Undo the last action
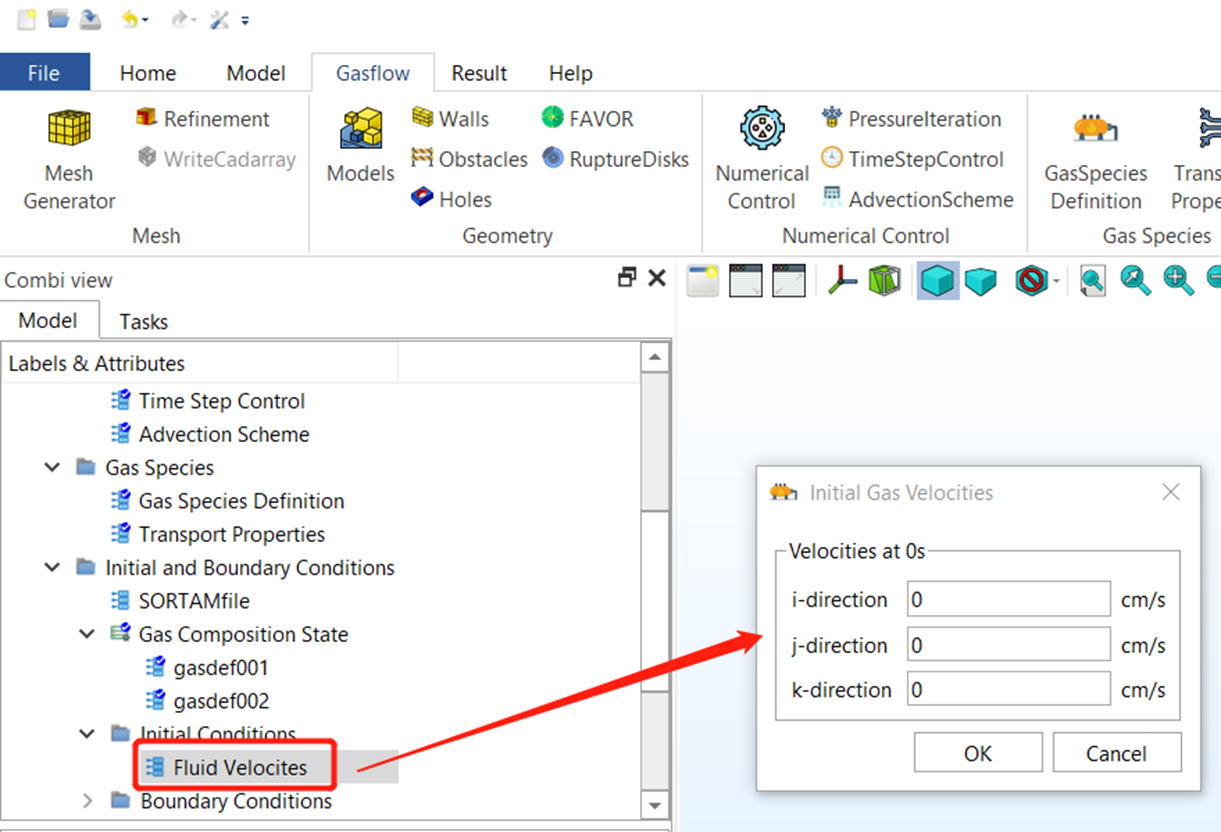The image size is (1221, 832). 130,19
